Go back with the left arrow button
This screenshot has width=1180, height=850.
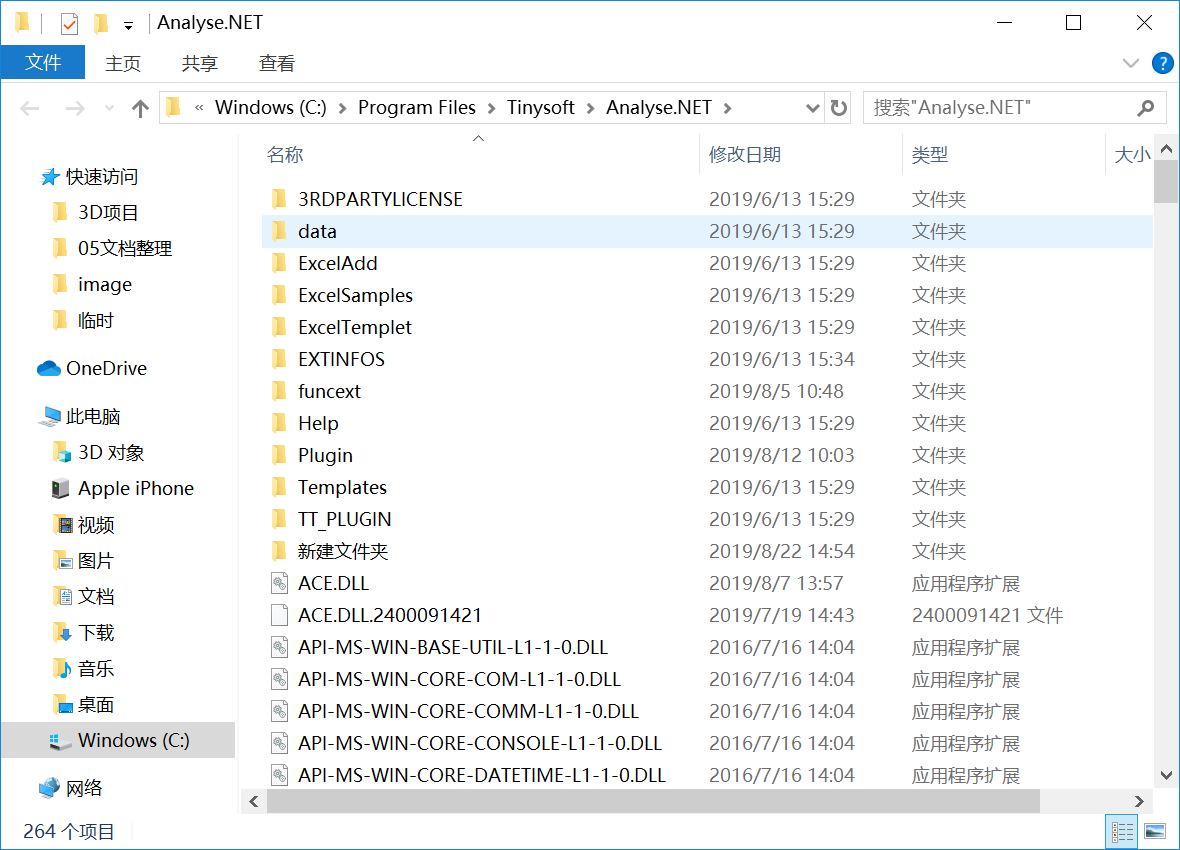[x=29, y=108]
